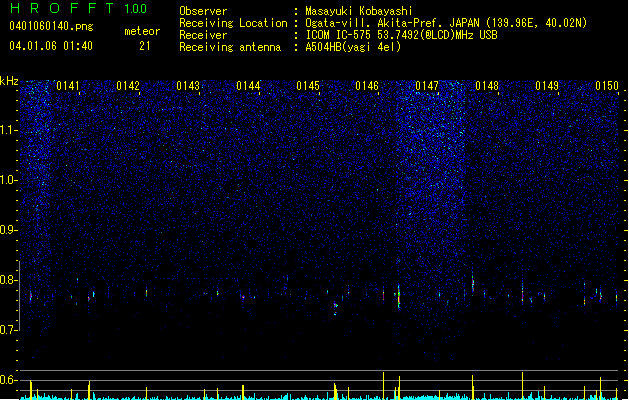Viewport: 629px width, 400px height.
Task: Click the 0.6 kHz frequency axis label
Action: 8,380
